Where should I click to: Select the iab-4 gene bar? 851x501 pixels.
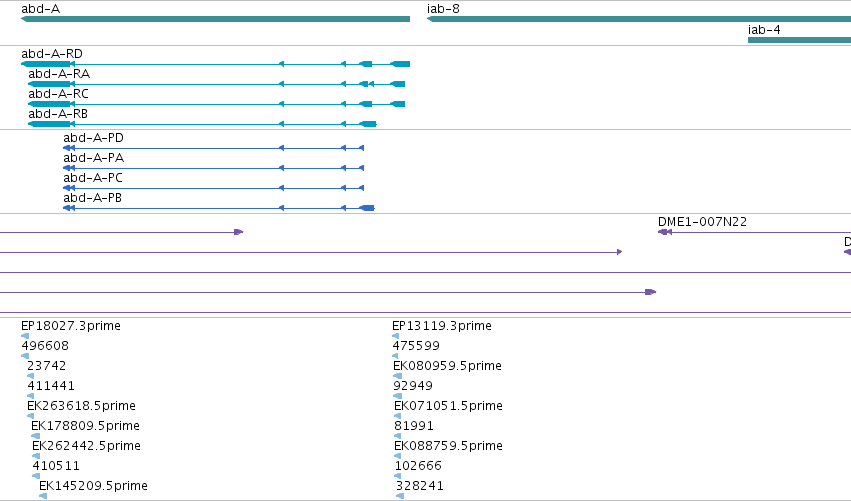tap(799, 40)
